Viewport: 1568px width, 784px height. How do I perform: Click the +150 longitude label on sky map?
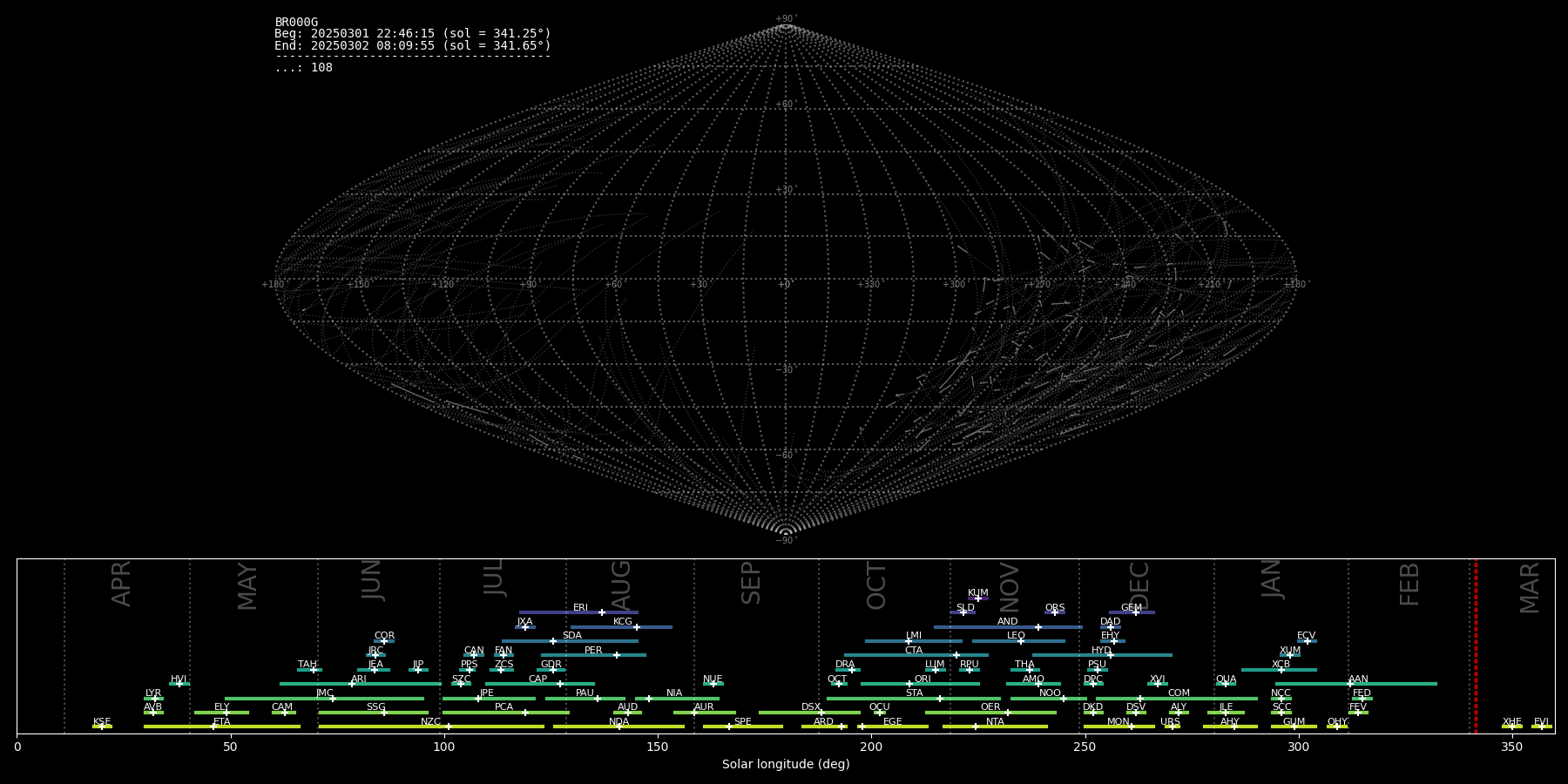pyautogui.click(x=358, y=285)
